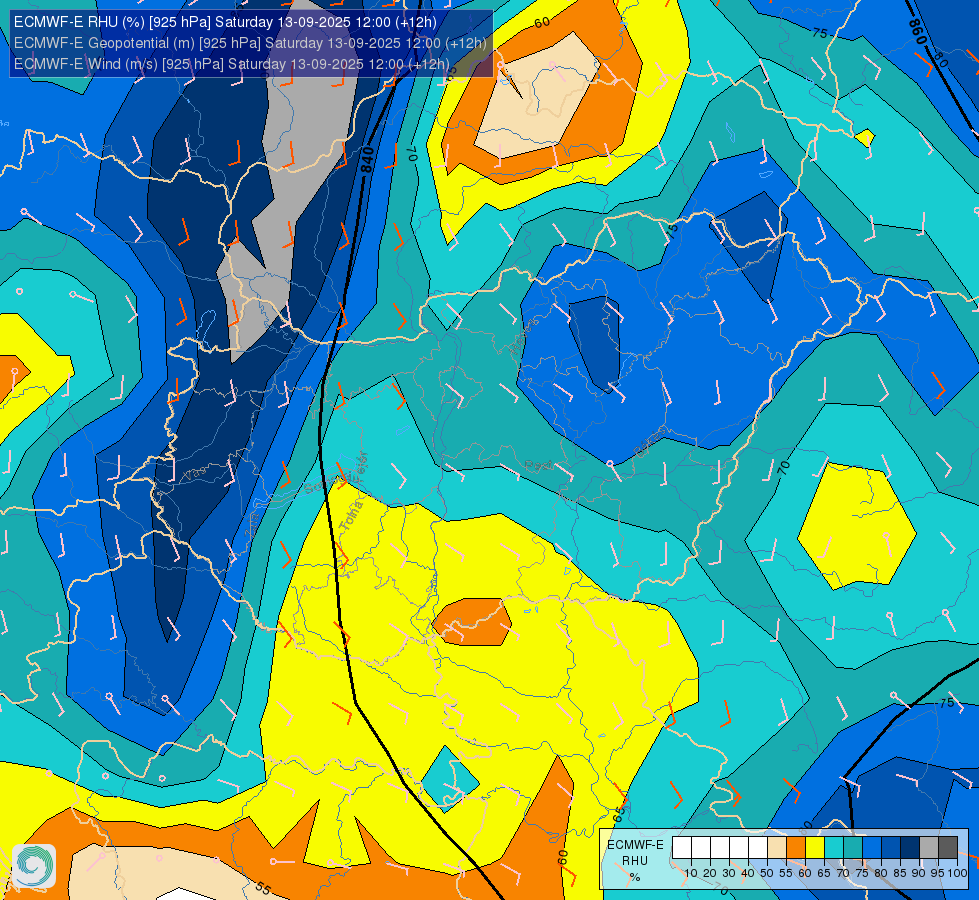
Task: Pick the bright blue 75-80 legend swatch
Action: tap(872, 848)
